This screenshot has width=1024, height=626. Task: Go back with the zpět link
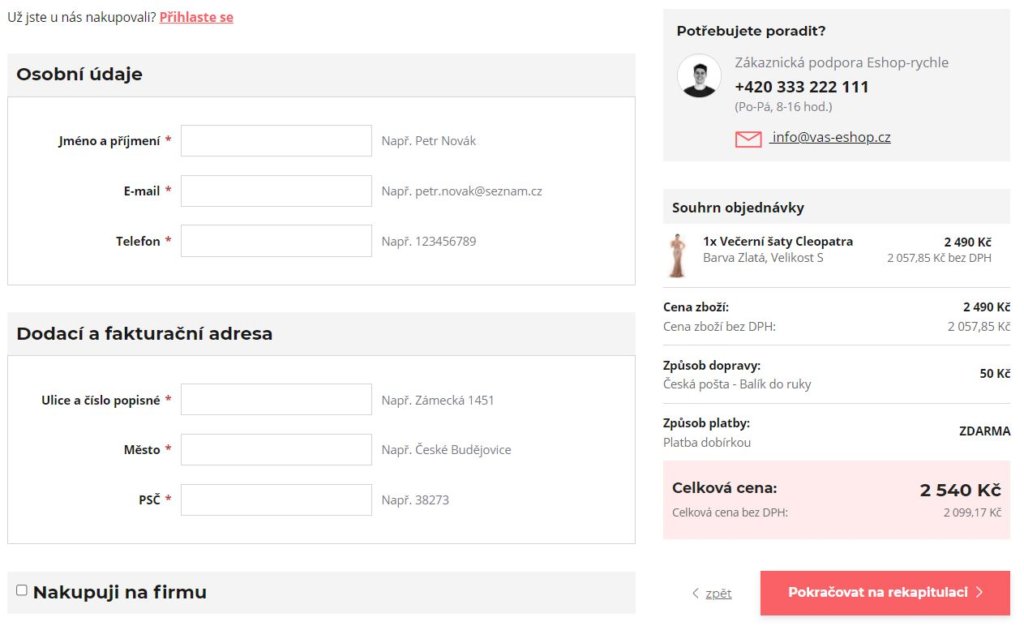point(718,593)
